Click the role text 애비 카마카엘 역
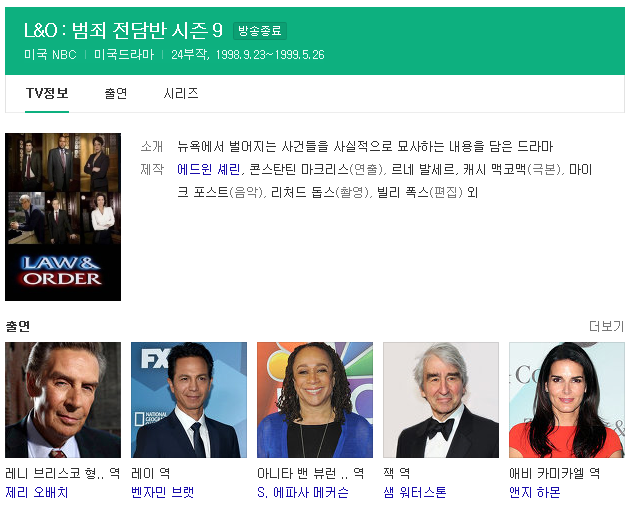632x520 pixels. coord(554,473)
